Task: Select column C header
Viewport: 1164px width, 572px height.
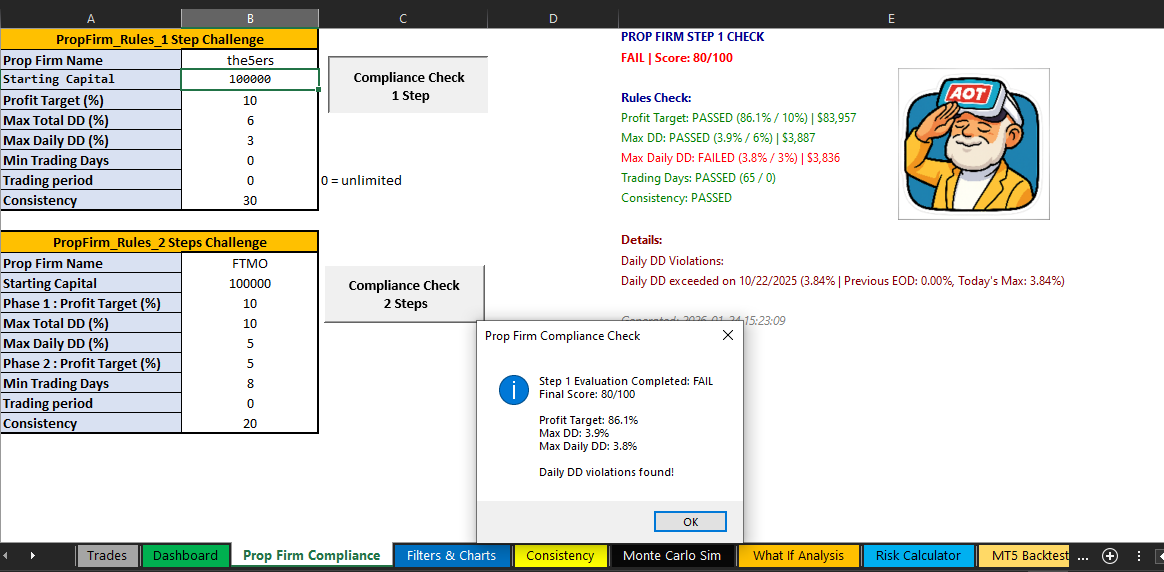Action: tap(403, 19)
